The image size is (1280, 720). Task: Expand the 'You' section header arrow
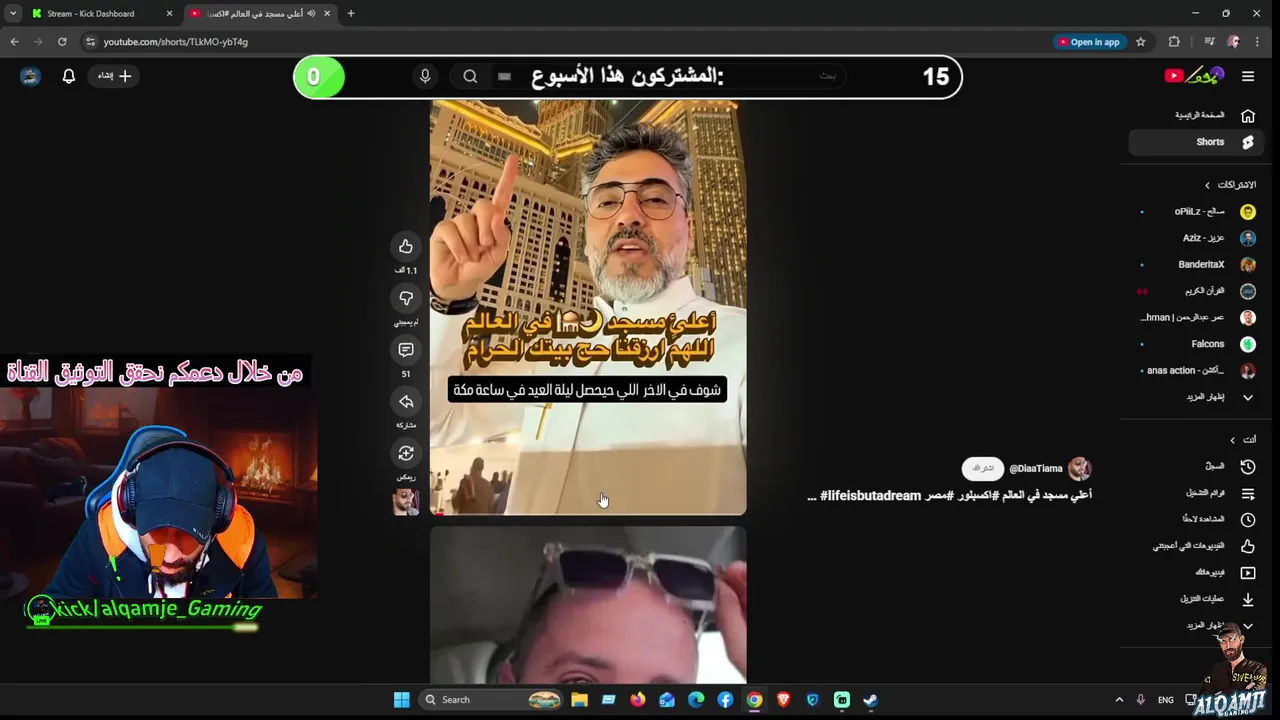[x=1232, y=440]
